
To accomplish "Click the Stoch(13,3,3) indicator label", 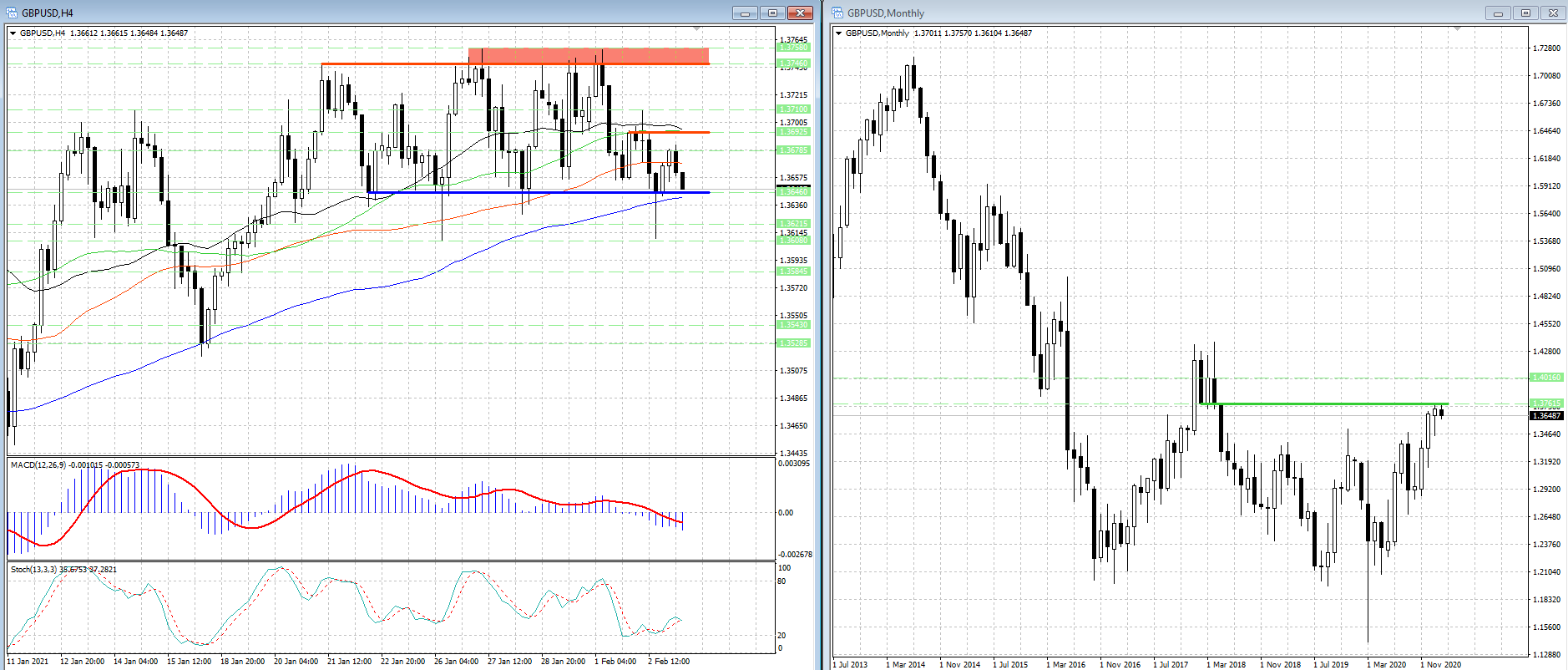I will pyautogui.click(x=33, y=569).
